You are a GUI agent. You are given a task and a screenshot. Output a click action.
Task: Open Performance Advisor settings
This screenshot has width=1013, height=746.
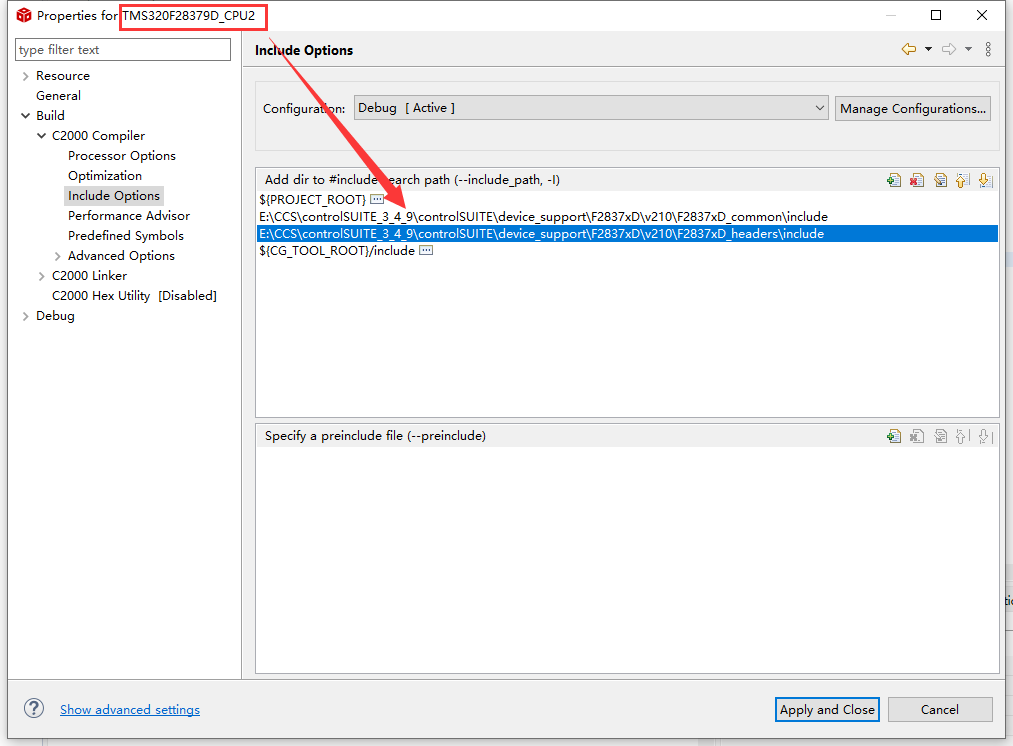[129, 216]
